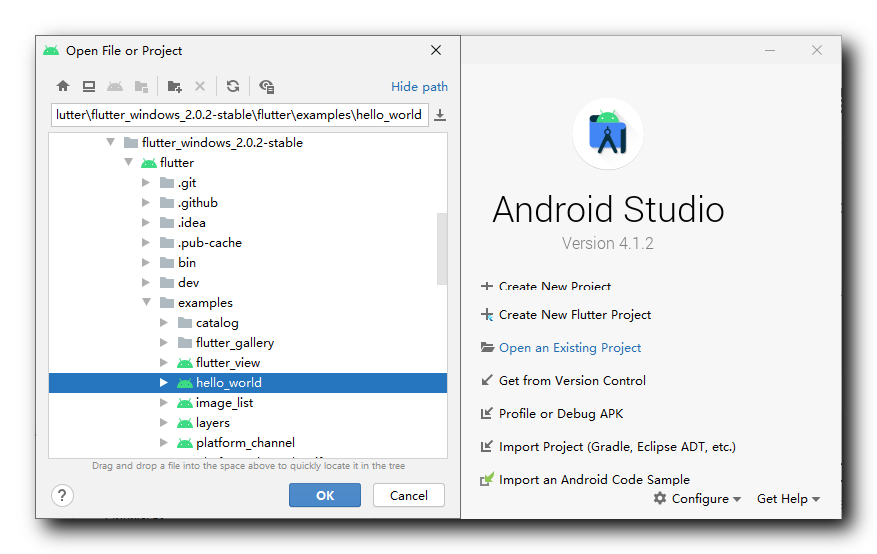Click the arrow icon next to Get from Version Control
Screen dimensions: 877x554
pyautogui.click(x=487, y=380)
